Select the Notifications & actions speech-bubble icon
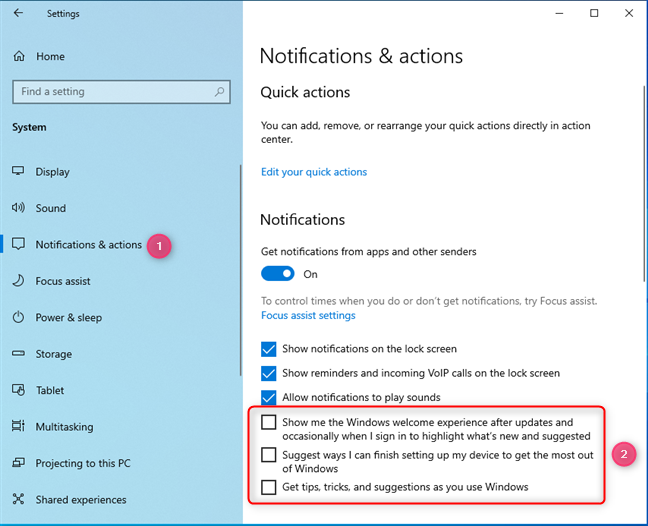The width and height of the screenshot is (648, 526). click(18, 244)
